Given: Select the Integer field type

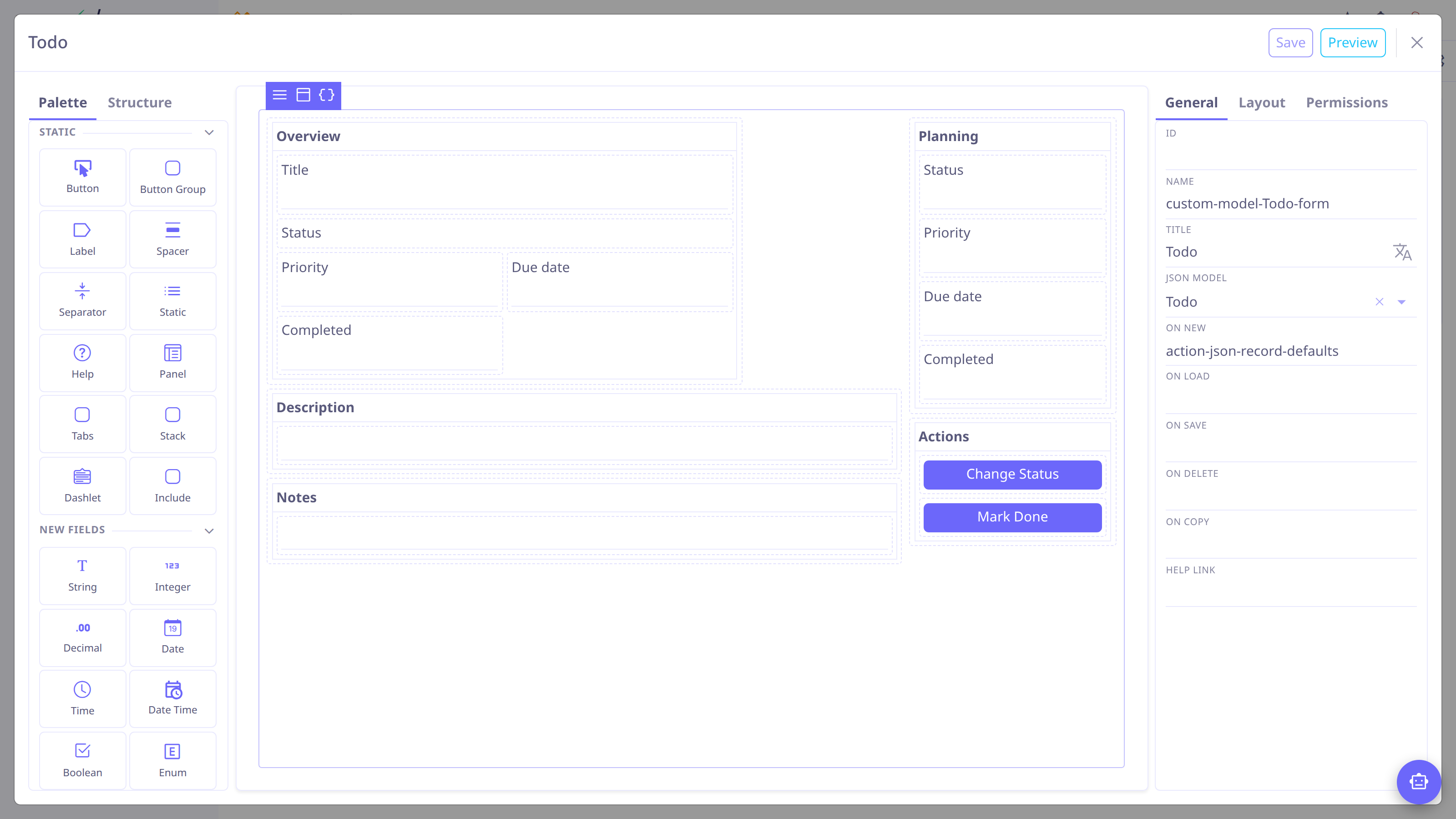Looking at the screenshot, I should (x=172, y=576).
